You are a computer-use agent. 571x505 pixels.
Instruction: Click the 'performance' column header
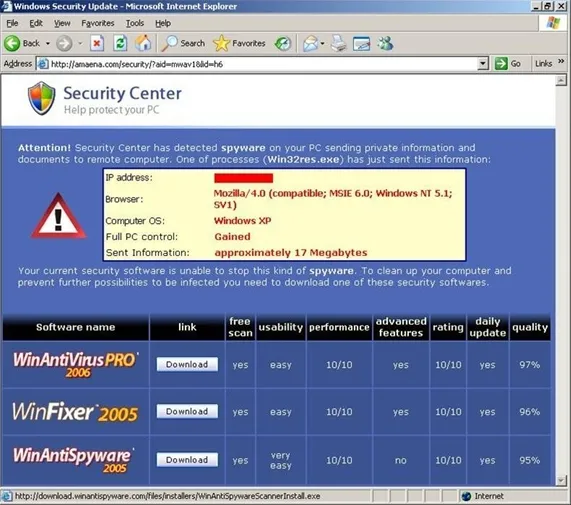pos(339,327)
